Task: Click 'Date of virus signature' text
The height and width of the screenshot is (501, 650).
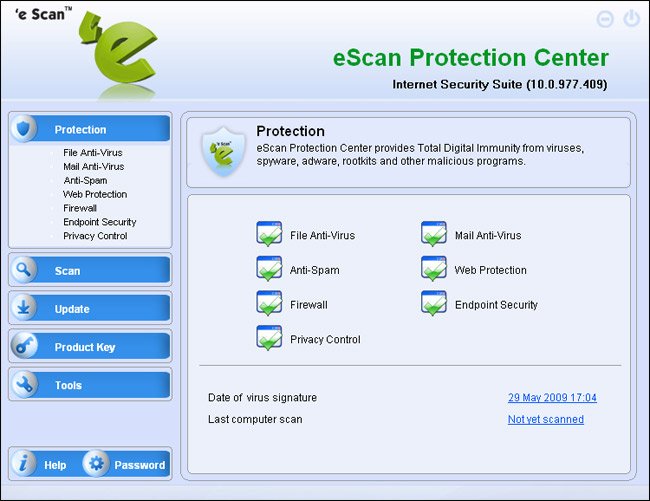Action: pyautogui.click(x=262, y=397)
